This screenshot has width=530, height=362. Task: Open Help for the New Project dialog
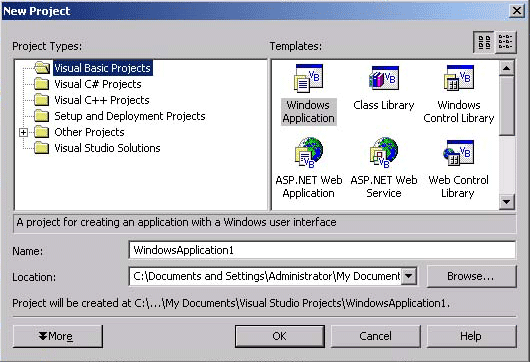tap(471, 336)
